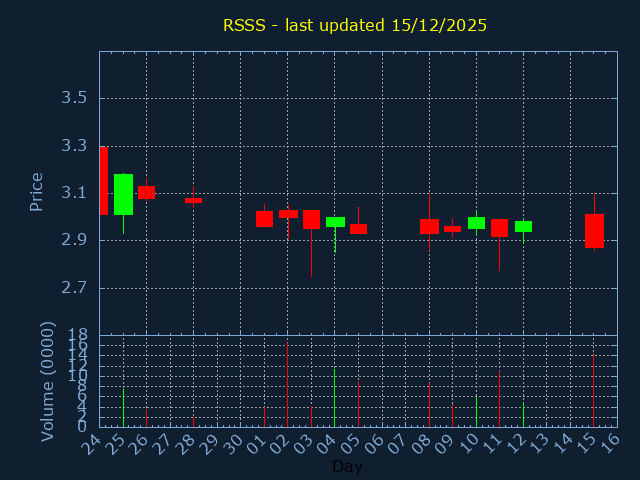640x480 pixels.
Task: Select the red candlestick on day 15
Action: click(x=594, y=230)
